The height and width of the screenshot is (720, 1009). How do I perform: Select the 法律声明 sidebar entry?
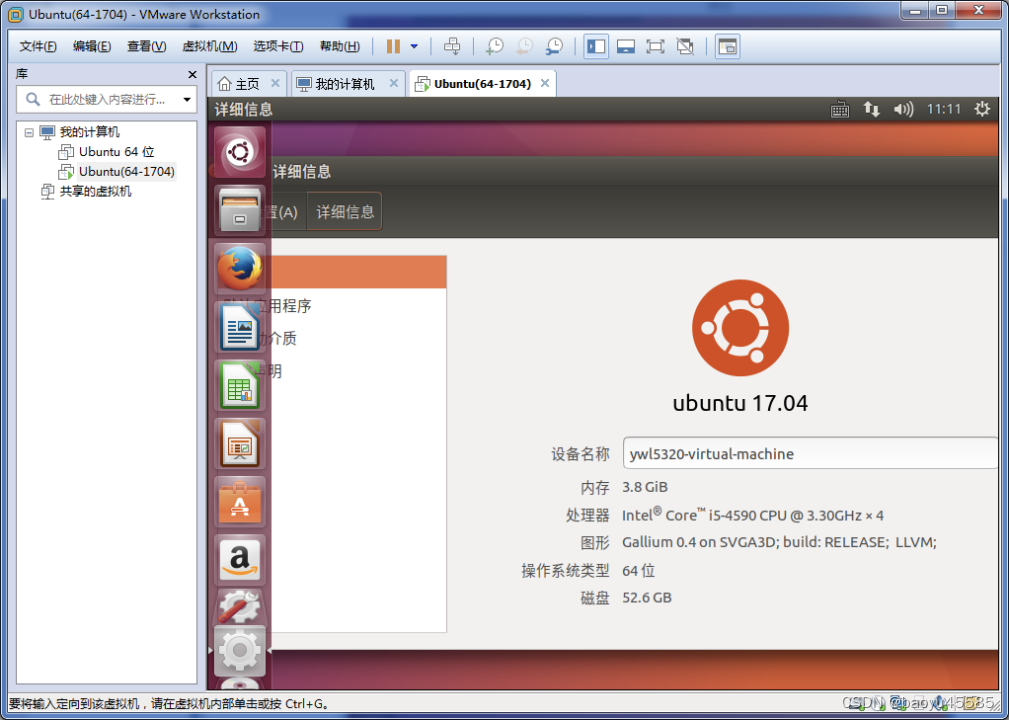358,371
